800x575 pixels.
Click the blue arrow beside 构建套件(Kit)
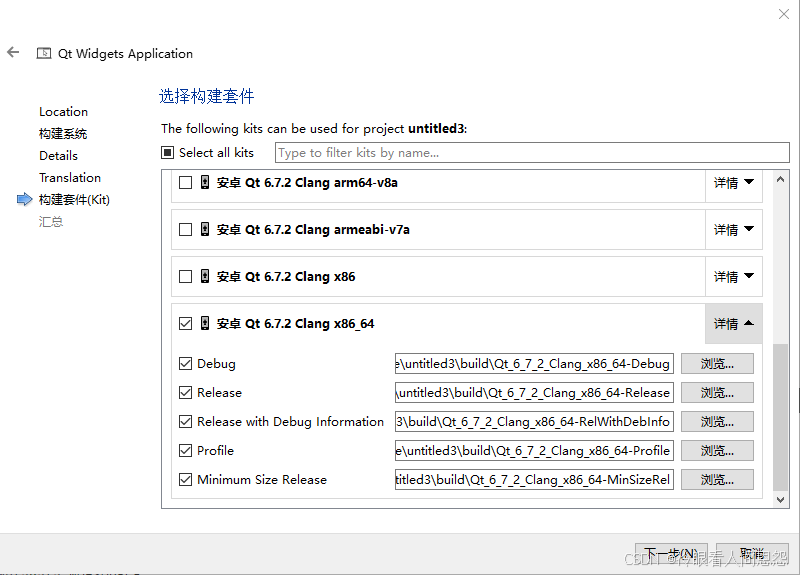24,199
